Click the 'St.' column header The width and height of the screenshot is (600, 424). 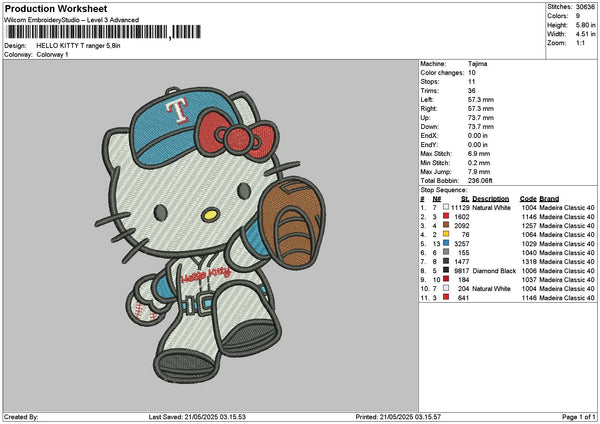pyautogui.click(x=465, y=199)
